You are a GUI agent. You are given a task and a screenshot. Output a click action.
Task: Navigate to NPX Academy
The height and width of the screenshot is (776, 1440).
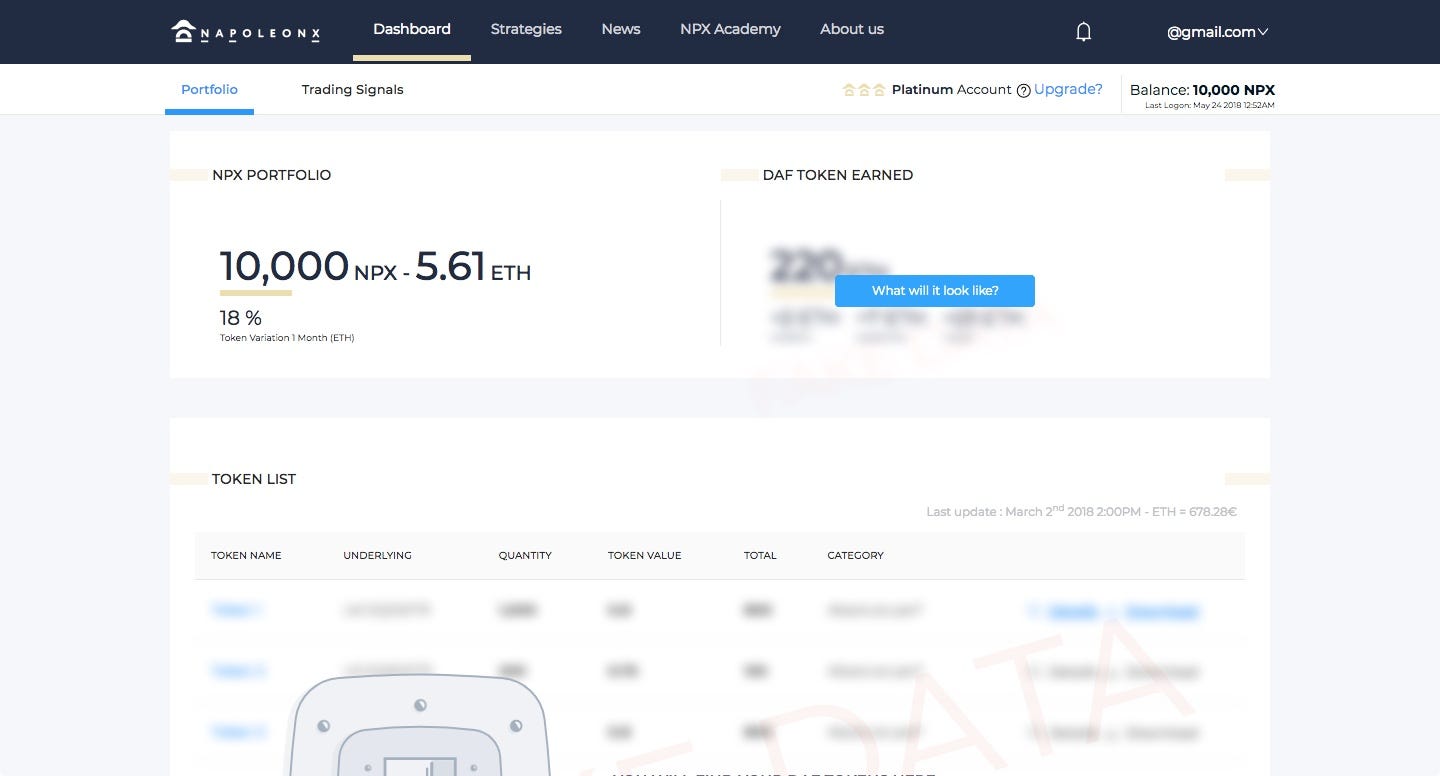[x=730, y=29]
